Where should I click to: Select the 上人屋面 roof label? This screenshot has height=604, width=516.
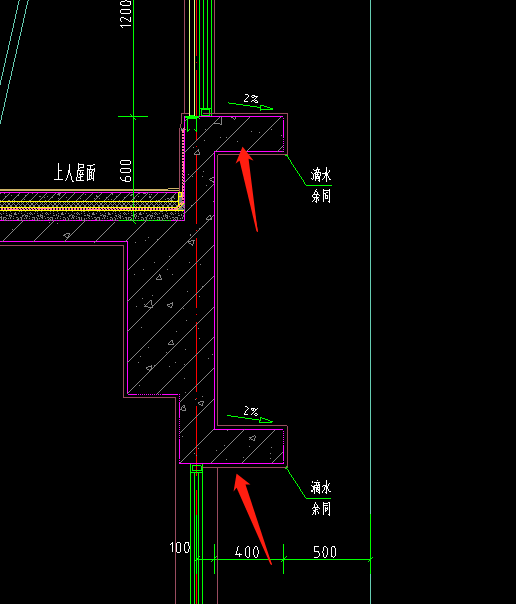pyautogui.click(x=74, y=173)
